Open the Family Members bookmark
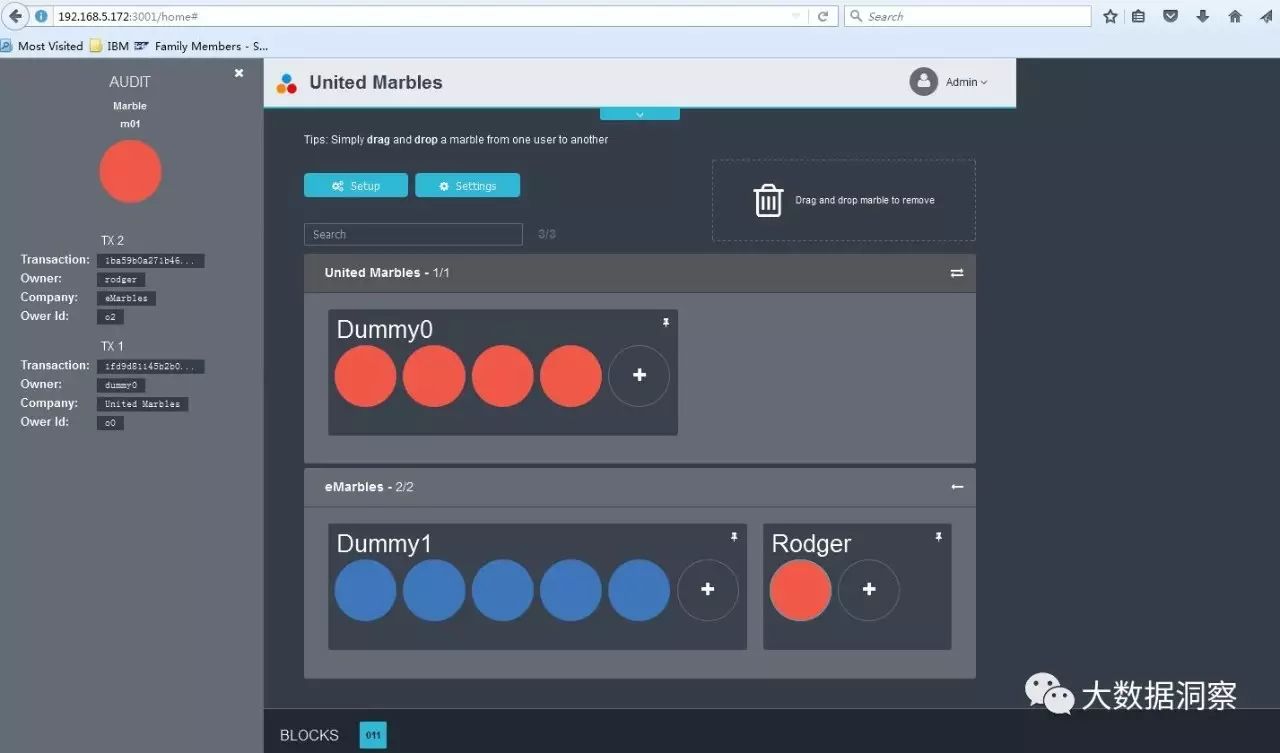1280x753 pixels. 201,46
